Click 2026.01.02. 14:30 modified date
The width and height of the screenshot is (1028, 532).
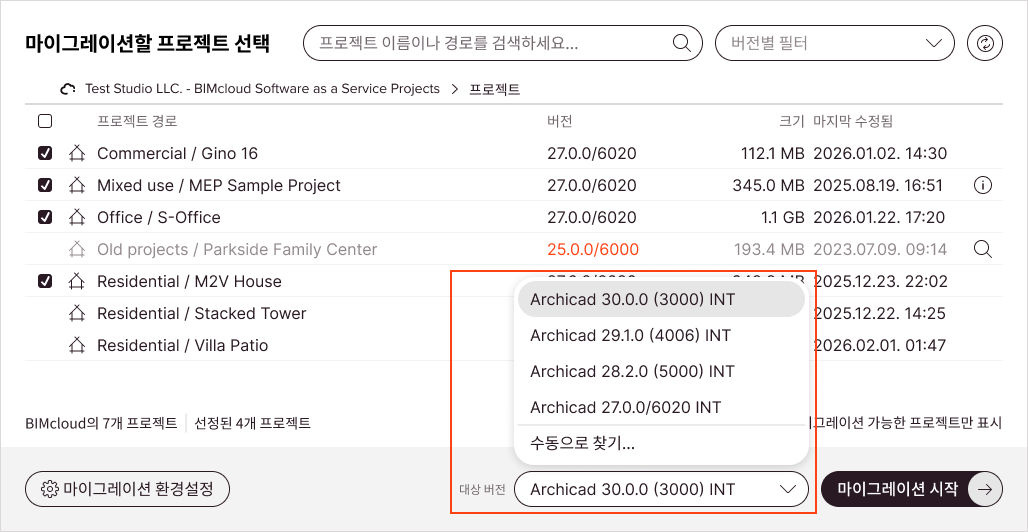[x=880, y=153]
